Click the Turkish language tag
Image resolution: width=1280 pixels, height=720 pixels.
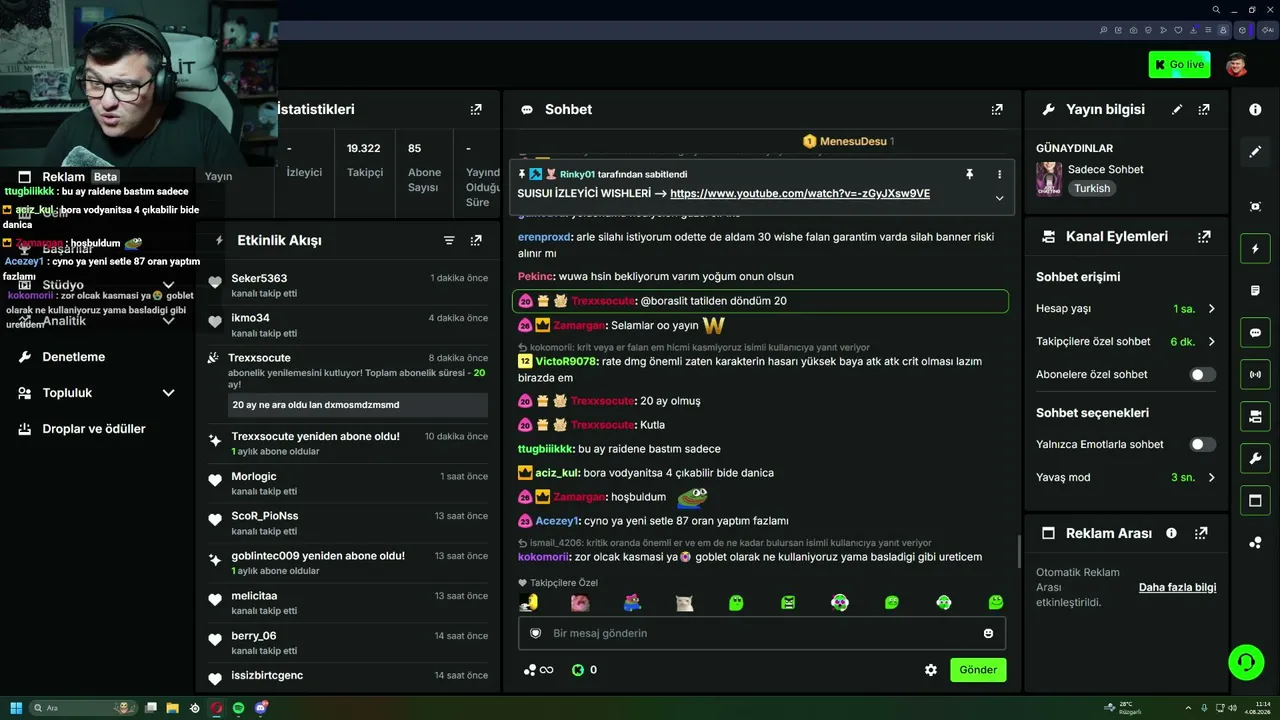(x=1092, y=188)
